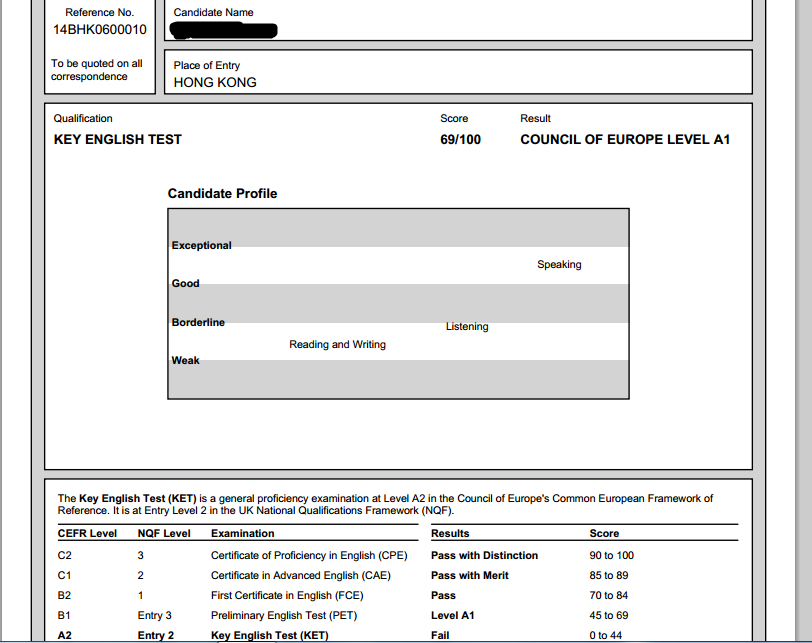
Task: Click the Weak level label in chart
Action: click(x=185, y=360)
